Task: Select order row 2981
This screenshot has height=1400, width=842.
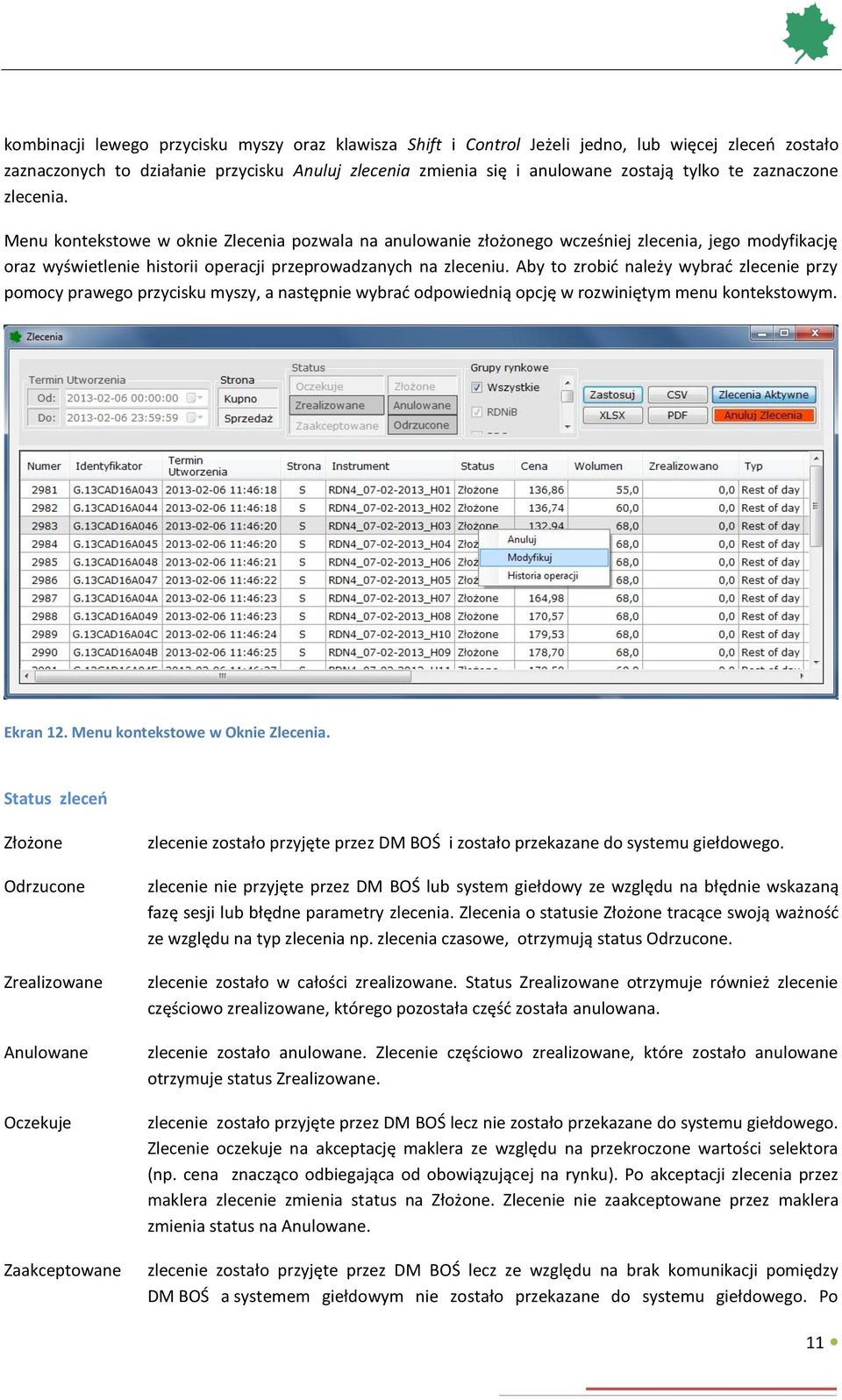Action: pyautogui.click(x=413, y=490)
